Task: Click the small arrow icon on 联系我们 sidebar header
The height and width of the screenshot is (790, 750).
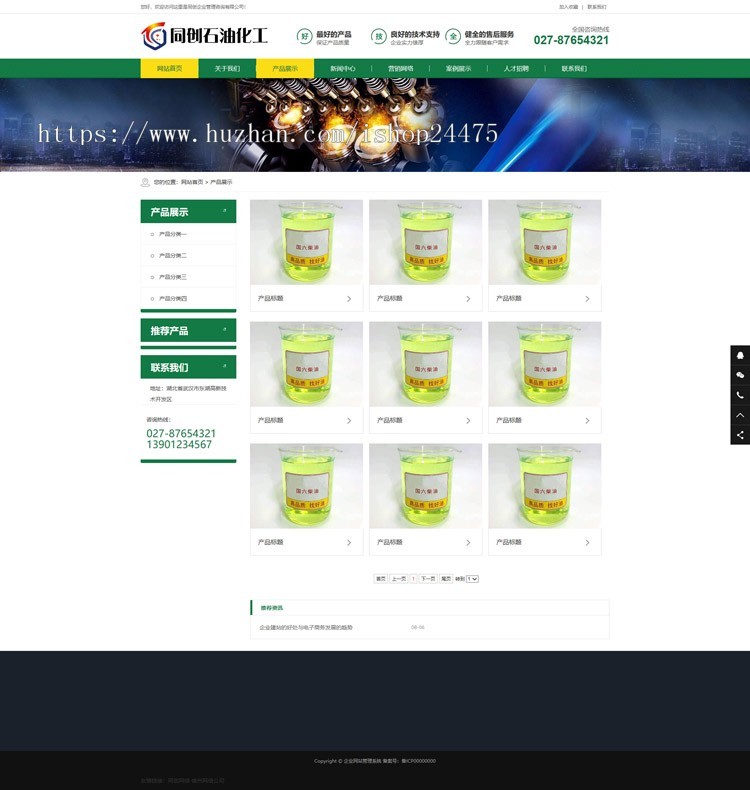Action: pos(225,366)
